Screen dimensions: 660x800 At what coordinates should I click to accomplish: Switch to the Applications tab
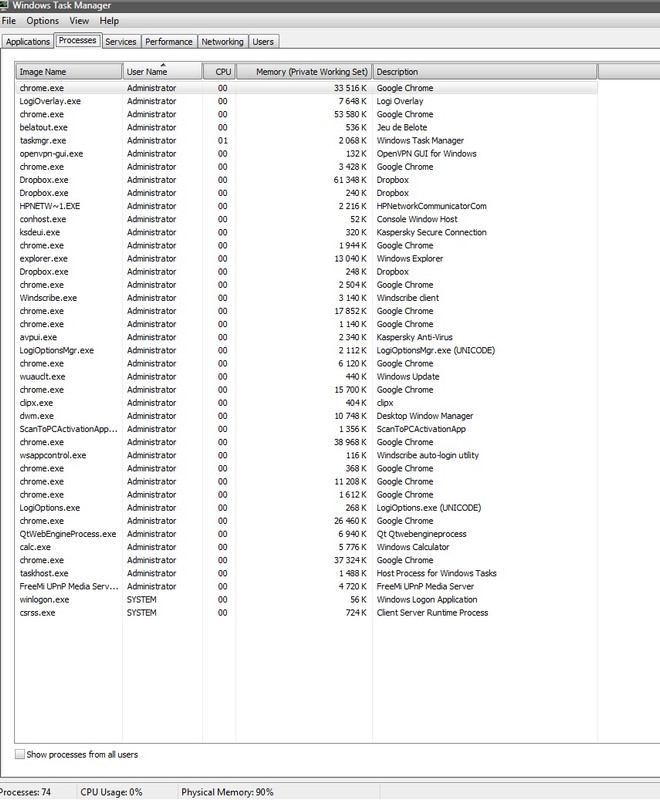pyautogui.click(x=28, y=42)
